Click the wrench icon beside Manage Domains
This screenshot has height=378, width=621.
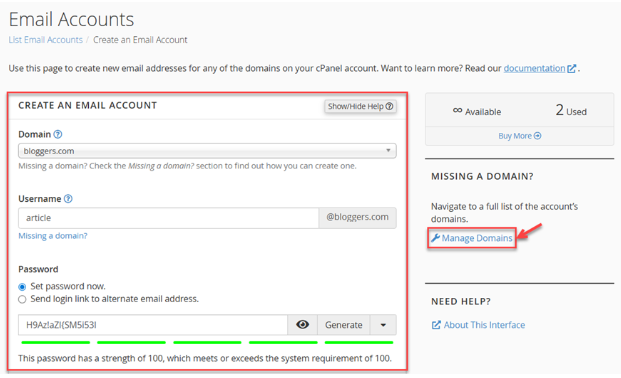pos(436,238)
